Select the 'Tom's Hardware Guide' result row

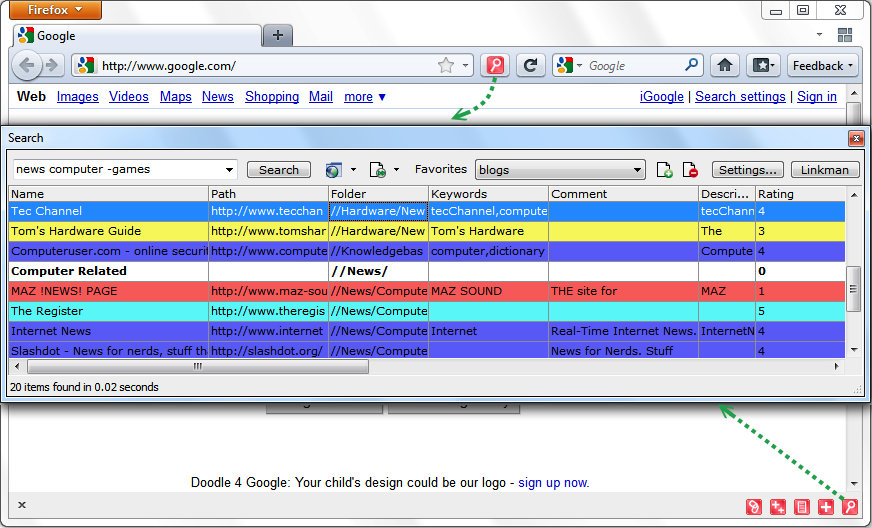tap(427, 231)
